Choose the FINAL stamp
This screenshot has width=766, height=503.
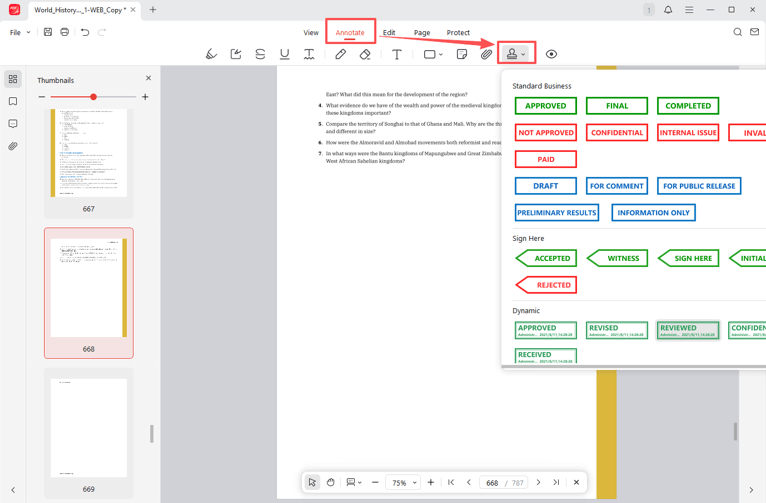[x=617, y=106]
